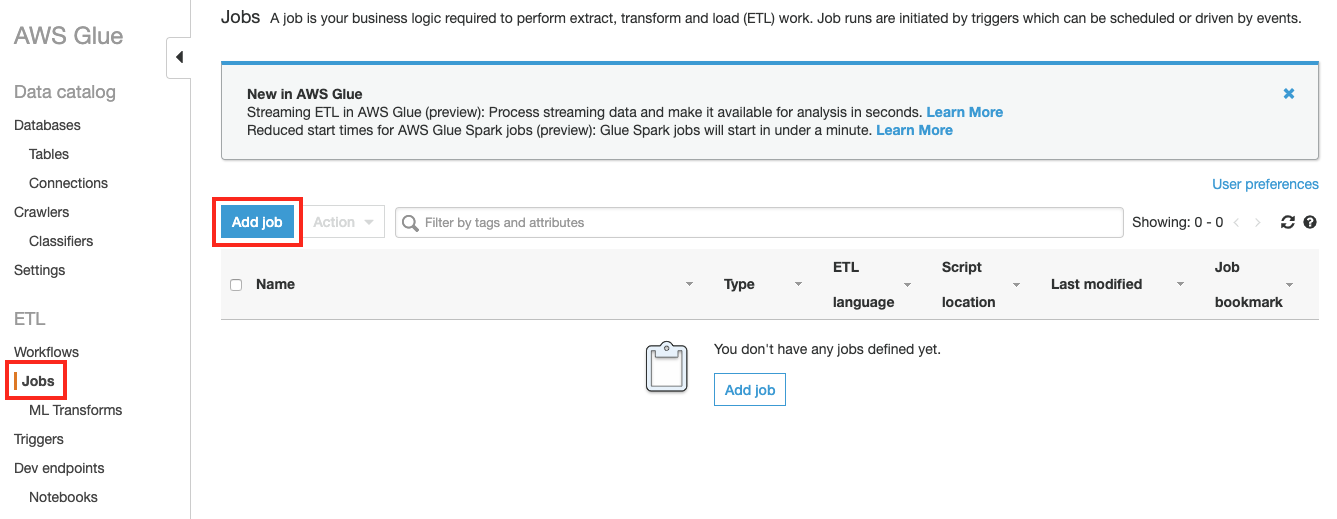Select Triggers in the sidebar
This screenshot has width=1337, height=519.
pyautogui.click(x=39, y=439)
